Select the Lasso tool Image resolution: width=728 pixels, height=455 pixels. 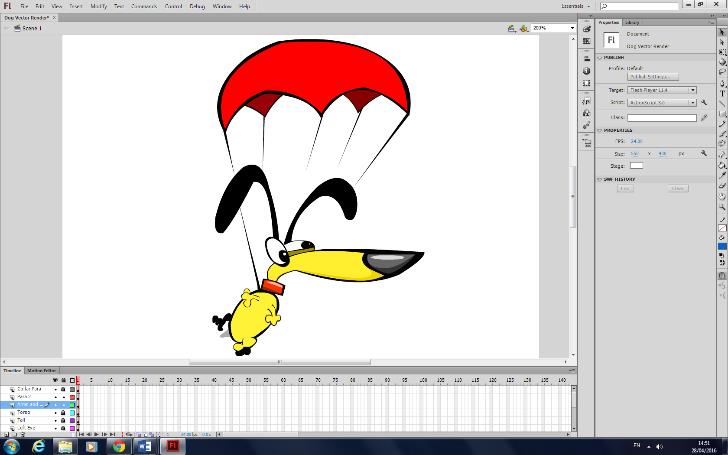click(722, 72)
